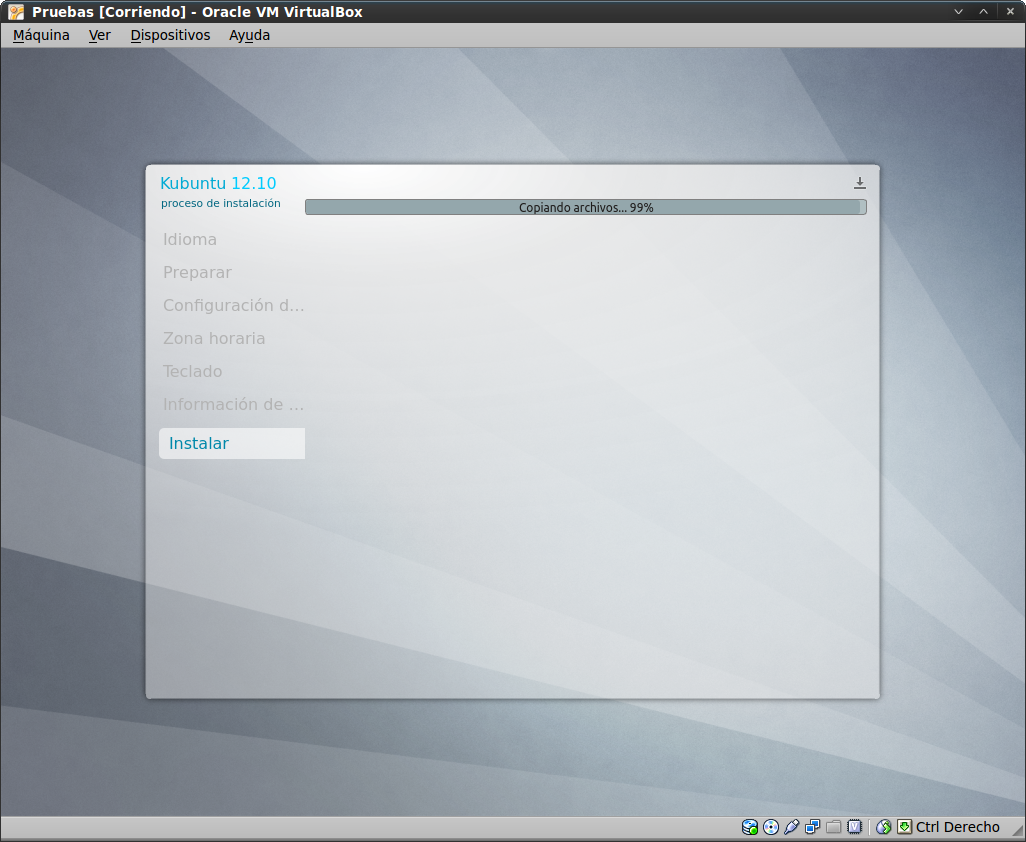Viewport: 1026px width, 842px height.
Task: Select the Idioma installation step
Action: (x=190, y=240)
